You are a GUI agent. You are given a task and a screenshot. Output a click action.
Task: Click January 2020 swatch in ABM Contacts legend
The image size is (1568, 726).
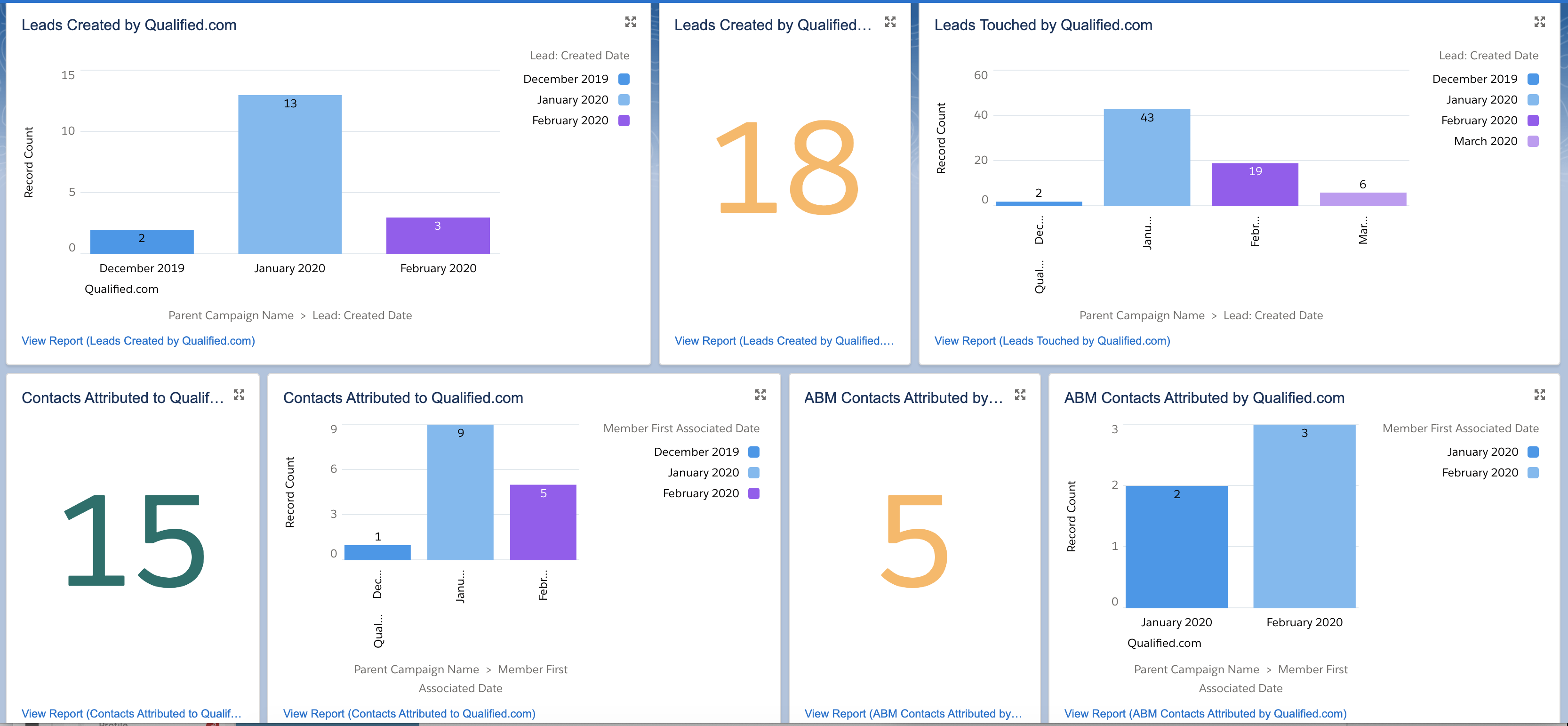(1533, 452)
